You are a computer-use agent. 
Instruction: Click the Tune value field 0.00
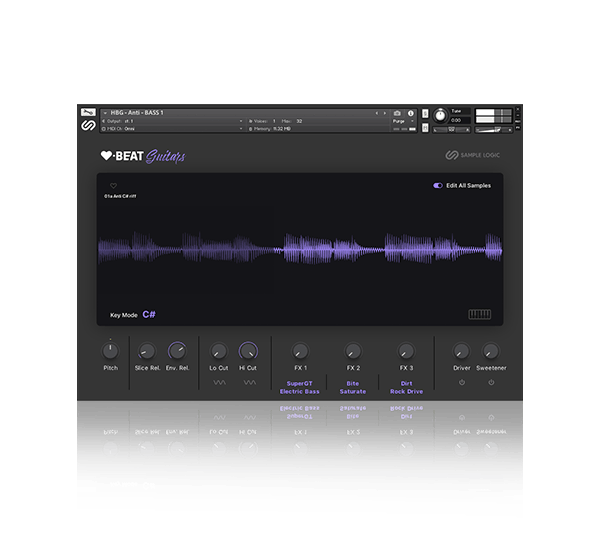click(x=460, y=120)
